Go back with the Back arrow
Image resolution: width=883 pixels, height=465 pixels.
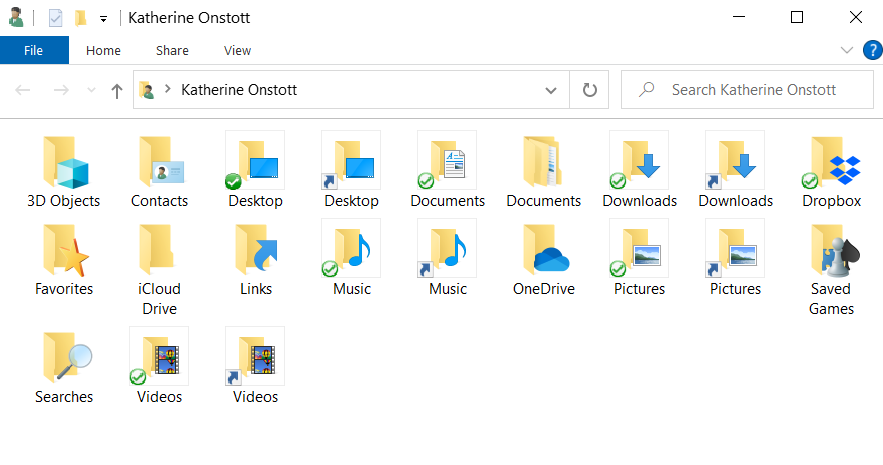23,90
